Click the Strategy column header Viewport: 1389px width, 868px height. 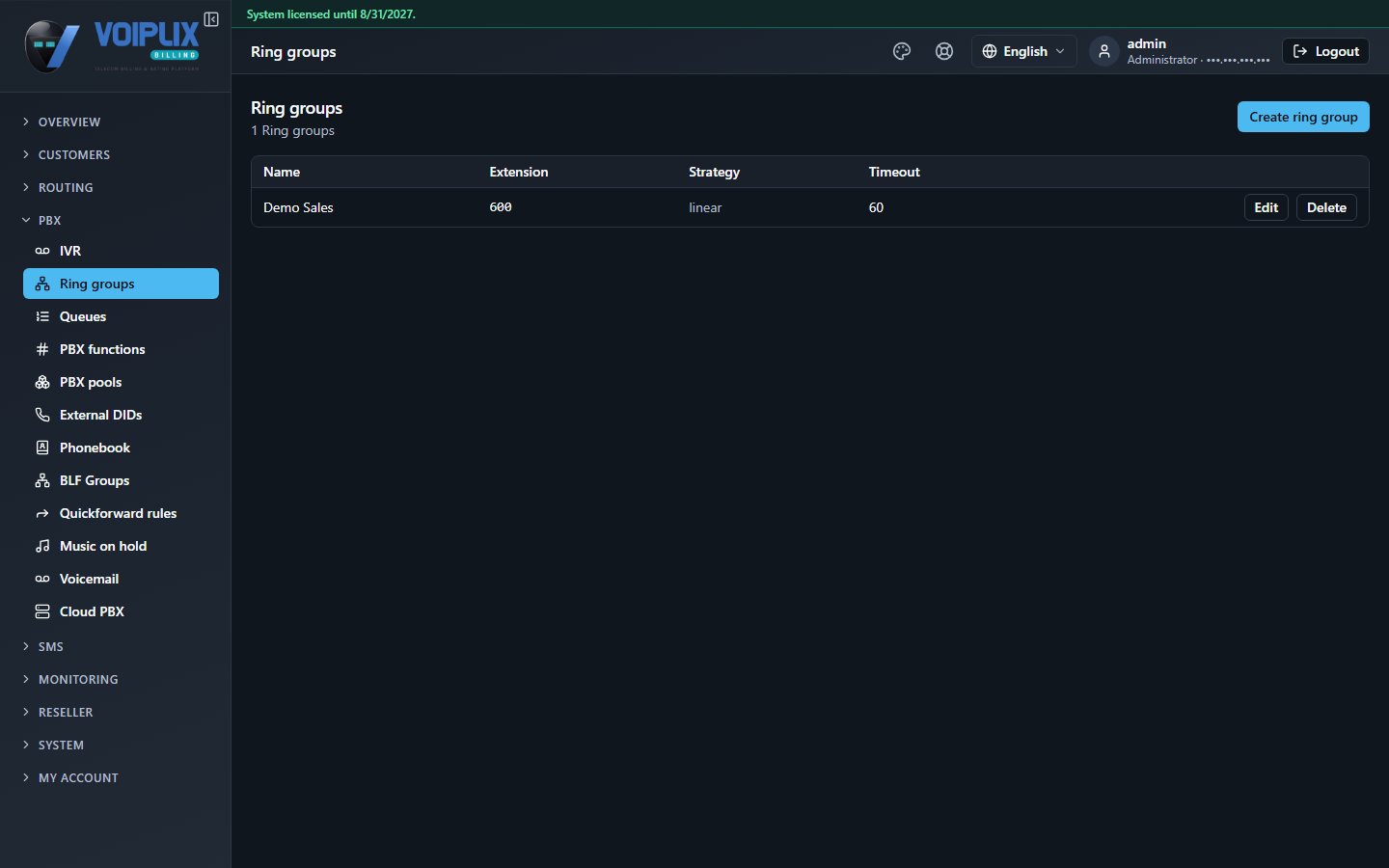point(714,172)
